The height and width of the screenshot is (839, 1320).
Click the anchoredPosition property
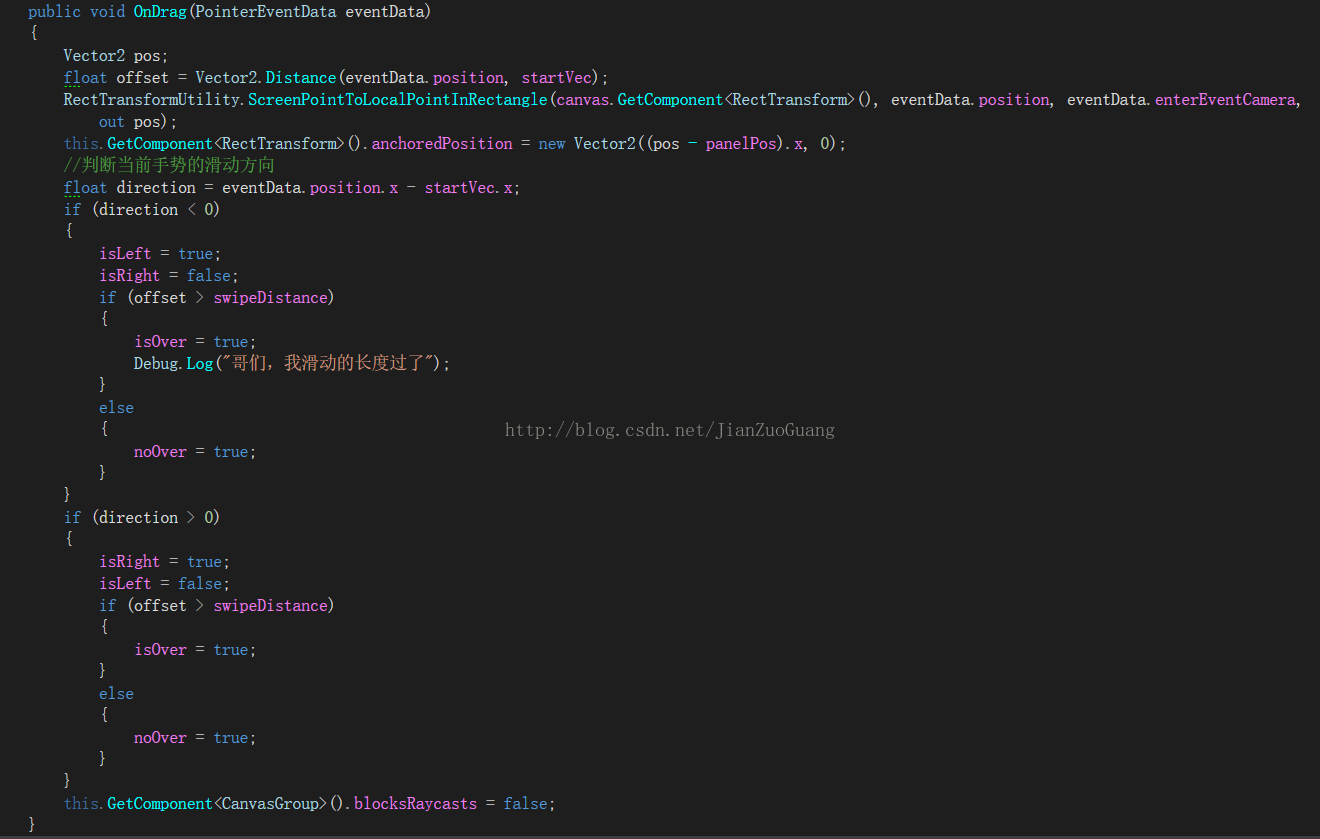pos(442,144)
